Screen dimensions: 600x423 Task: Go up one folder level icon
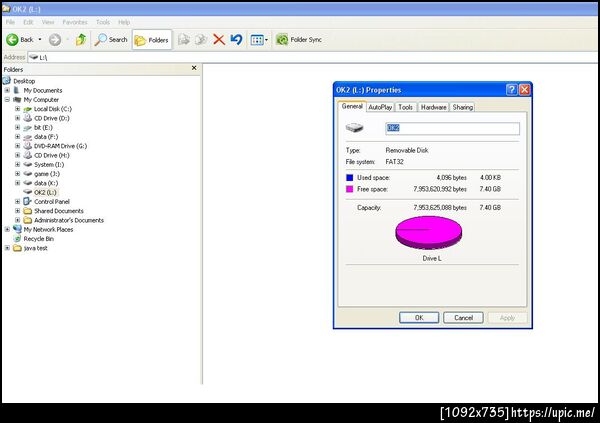point(81,39)
